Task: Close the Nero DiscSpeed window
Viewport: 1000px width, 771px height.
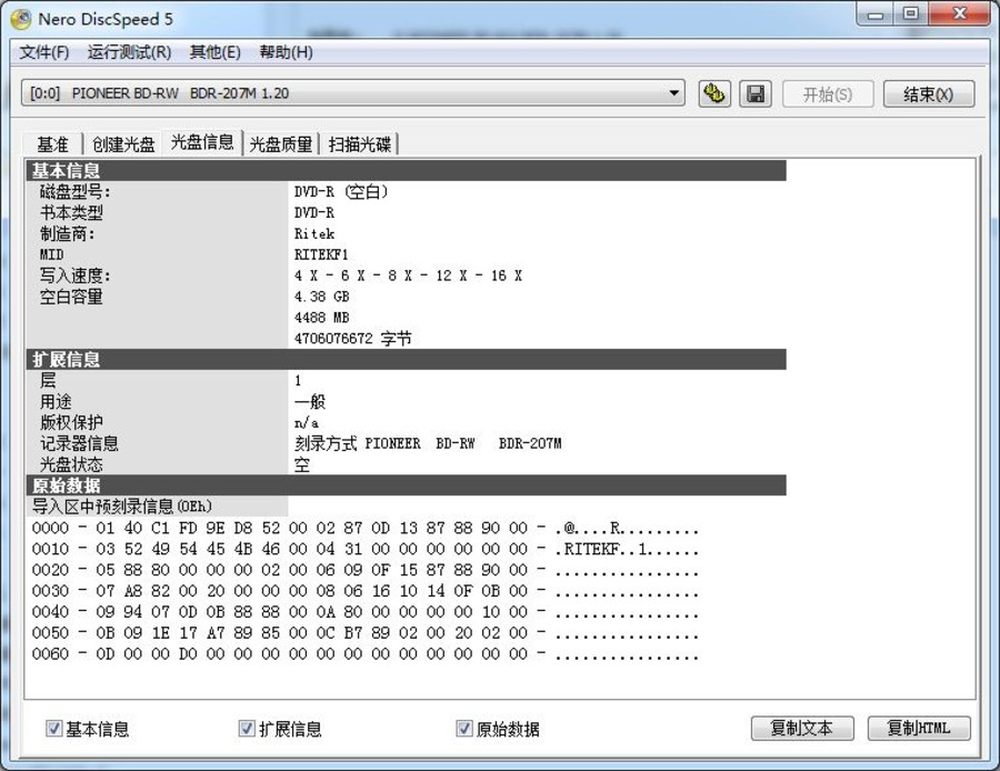Action: [x=959, y=14]
